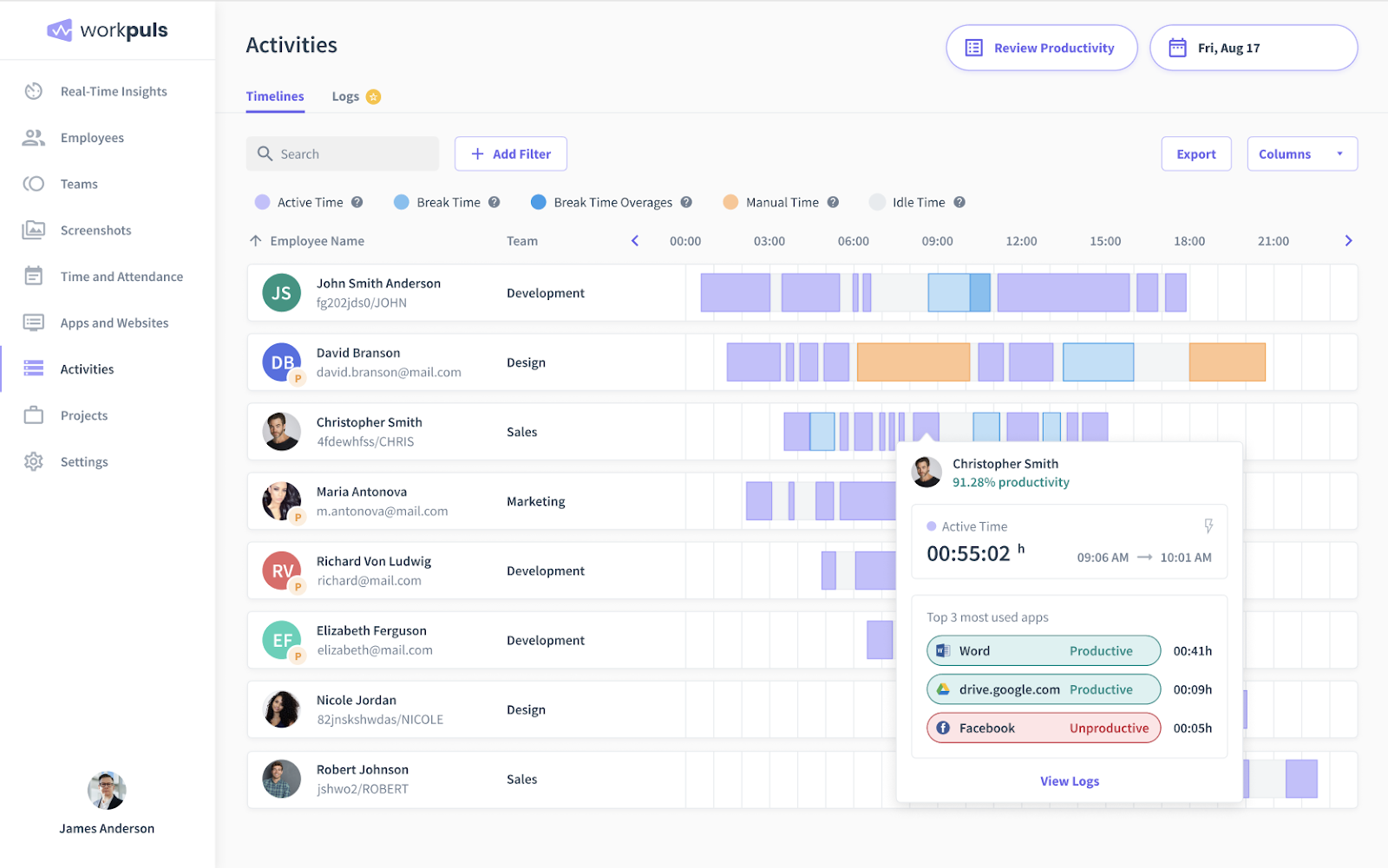Navigate to Apps and Websites

tap(114, 323)
